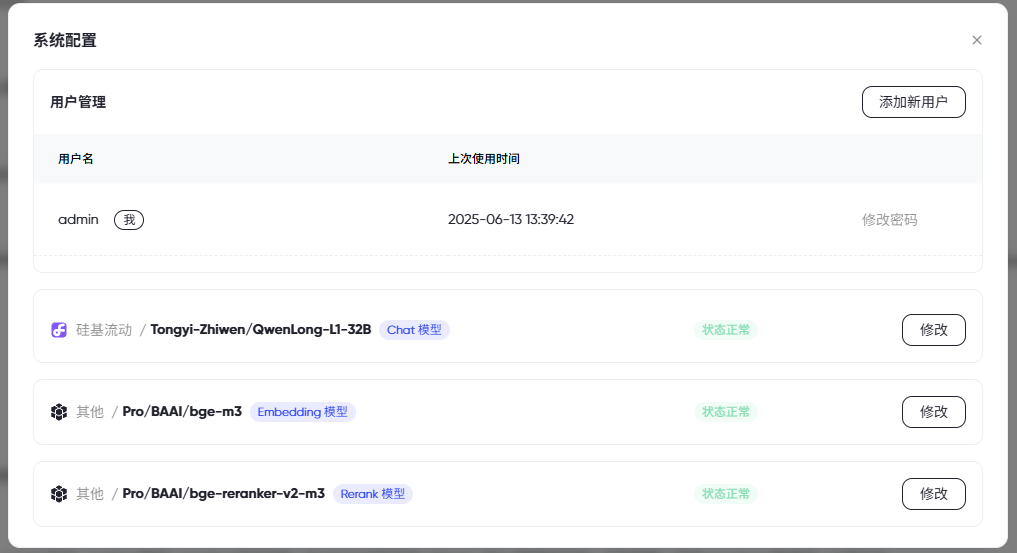Click the 上次使用时间 column header
The width and height of the screenshot is (1017, 553).
[484, 159]
